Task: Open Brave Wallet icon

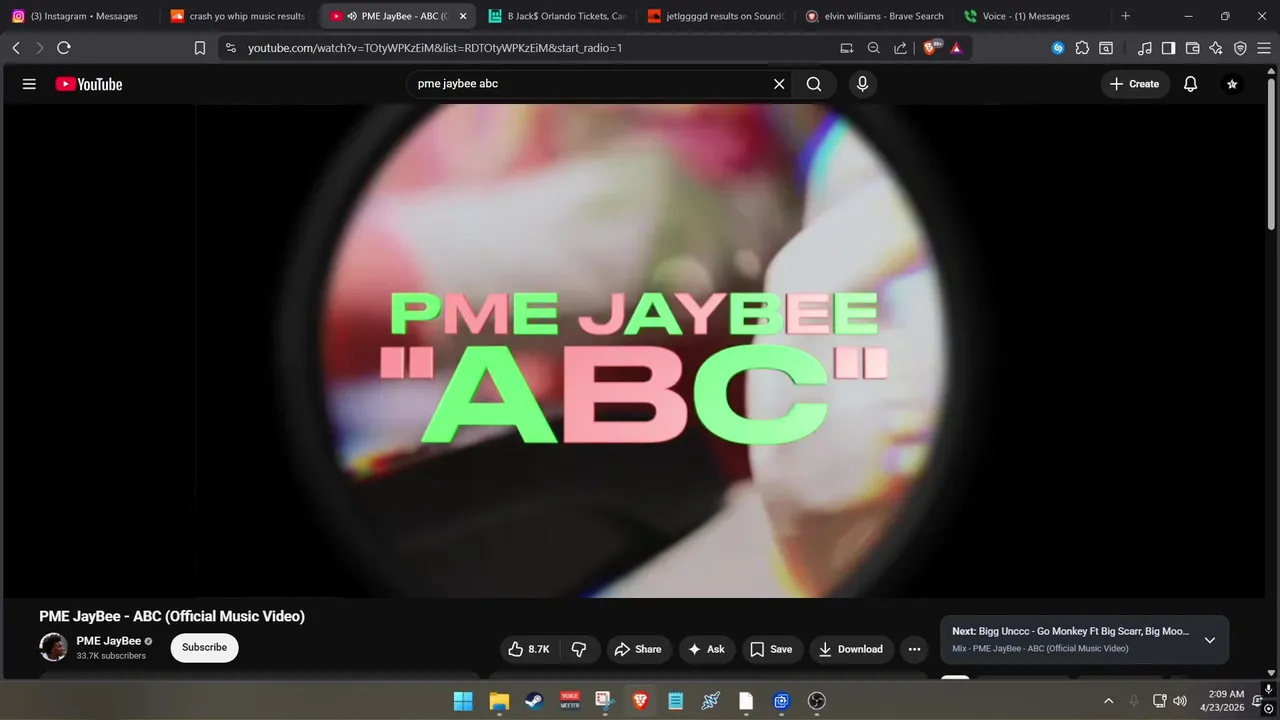Action: pyautogui.click(x=1192, y=48)
